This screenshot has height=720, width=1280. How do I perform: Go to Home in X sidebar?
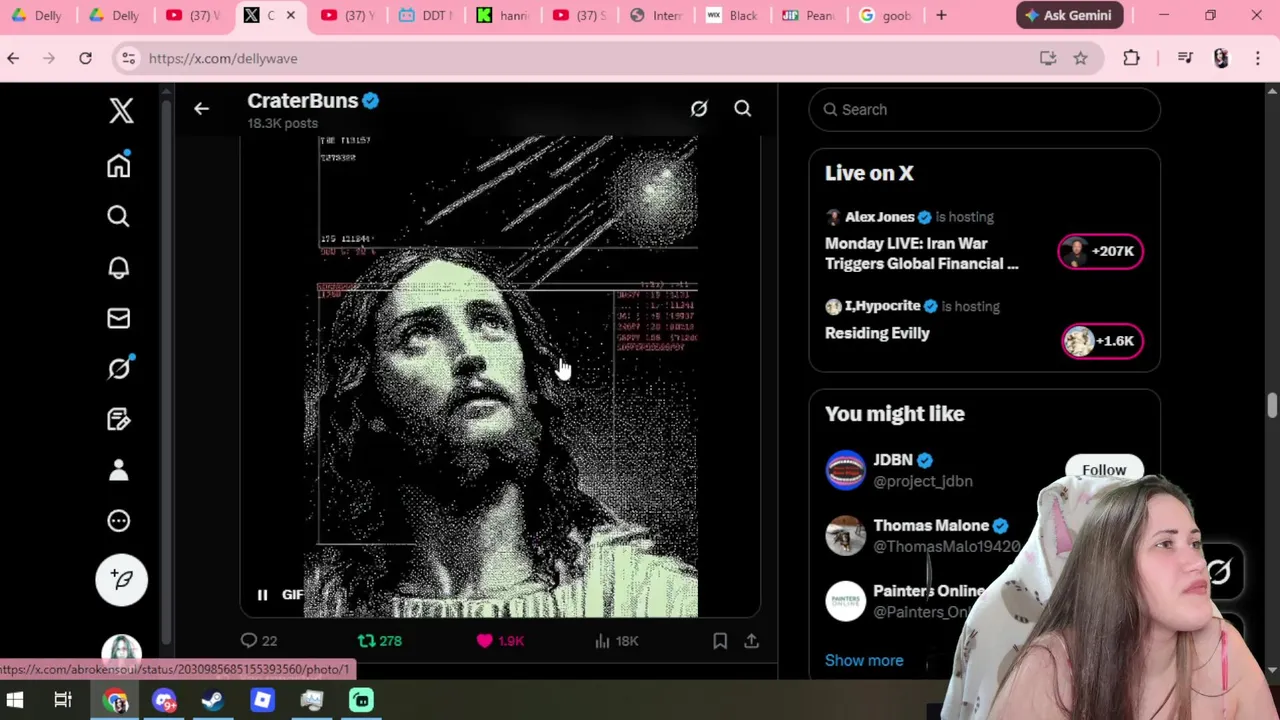119,165
